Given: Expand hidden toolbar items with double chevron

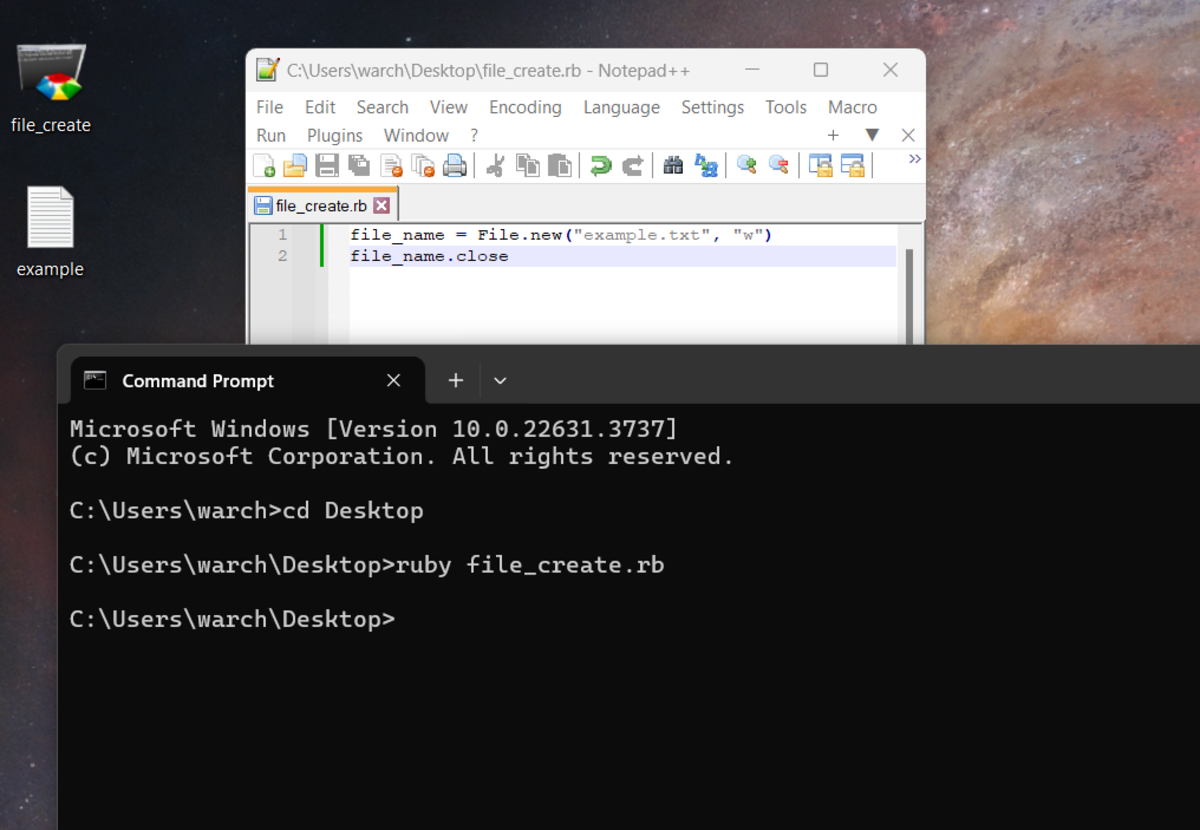Looking at the screenshot, I should pos(914,160).
